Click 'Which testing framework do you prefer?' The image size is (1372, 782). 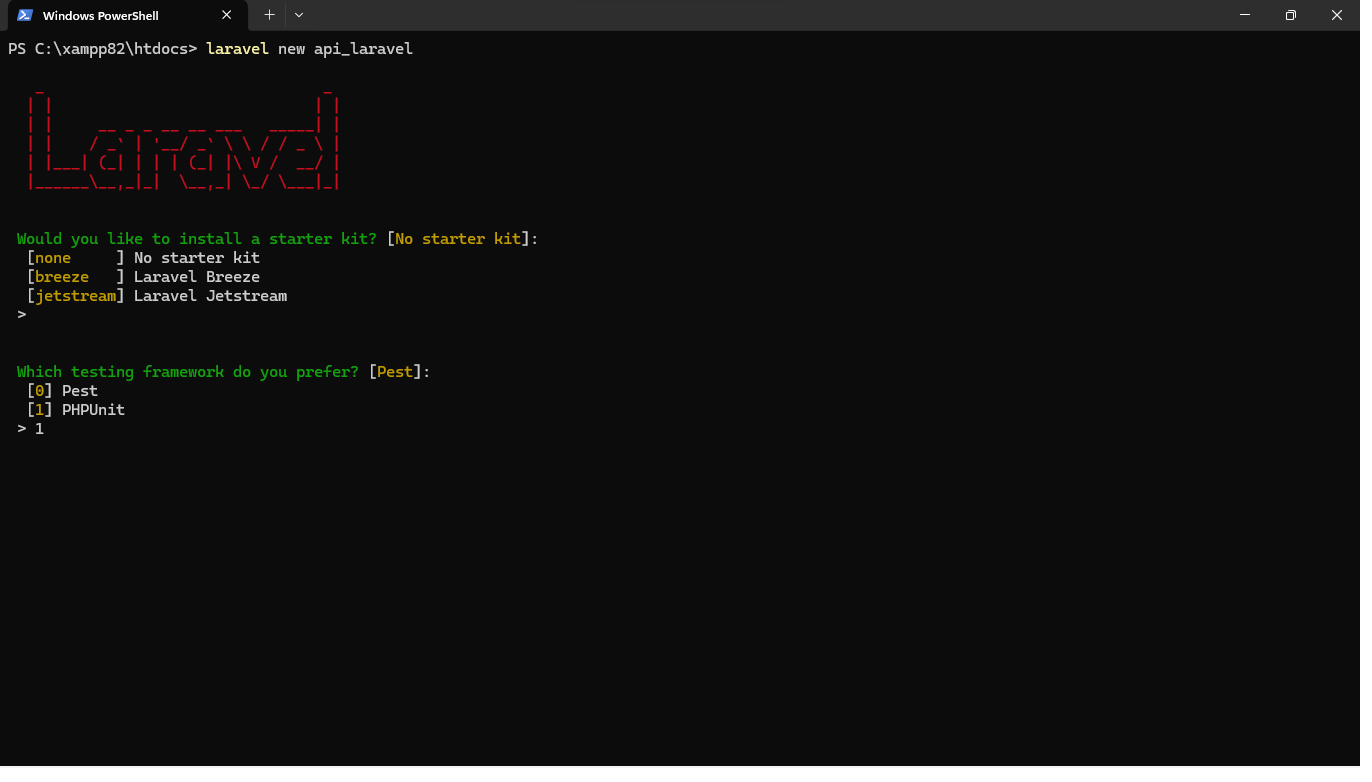pyautogui.click(x=188, y=372)
